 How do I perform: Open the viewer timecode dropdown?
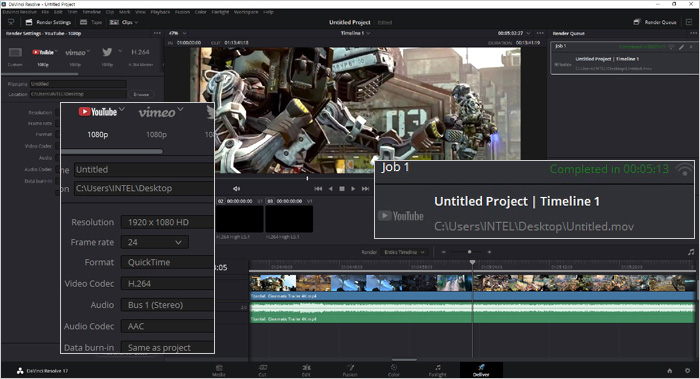pyautogui.click(x=514, y=33)
